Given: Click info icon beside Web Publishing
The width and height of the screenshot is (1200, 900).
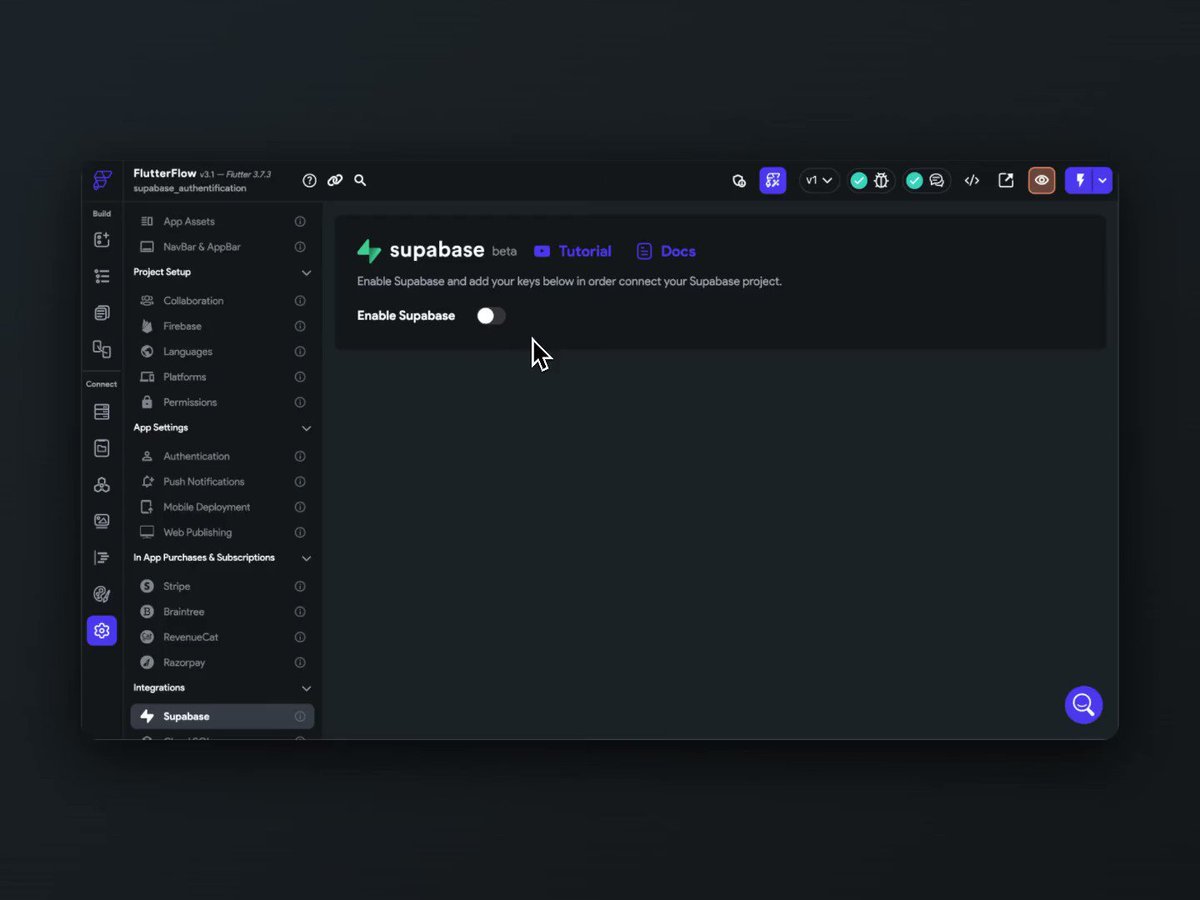Looking at the screenshot, I should (x=300, y=532).
